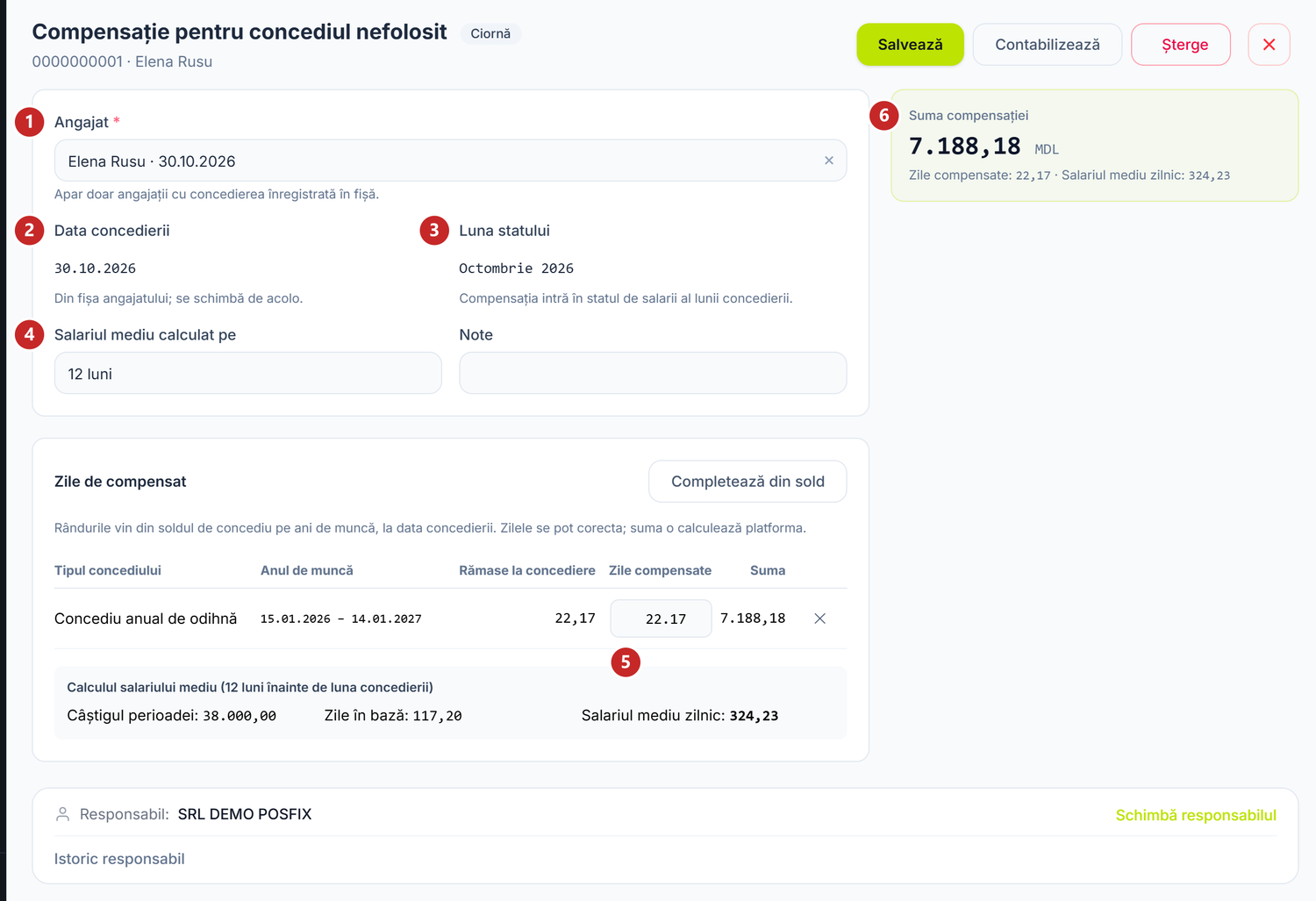Click the Anul de muncă column header

(x=306, y=570)
